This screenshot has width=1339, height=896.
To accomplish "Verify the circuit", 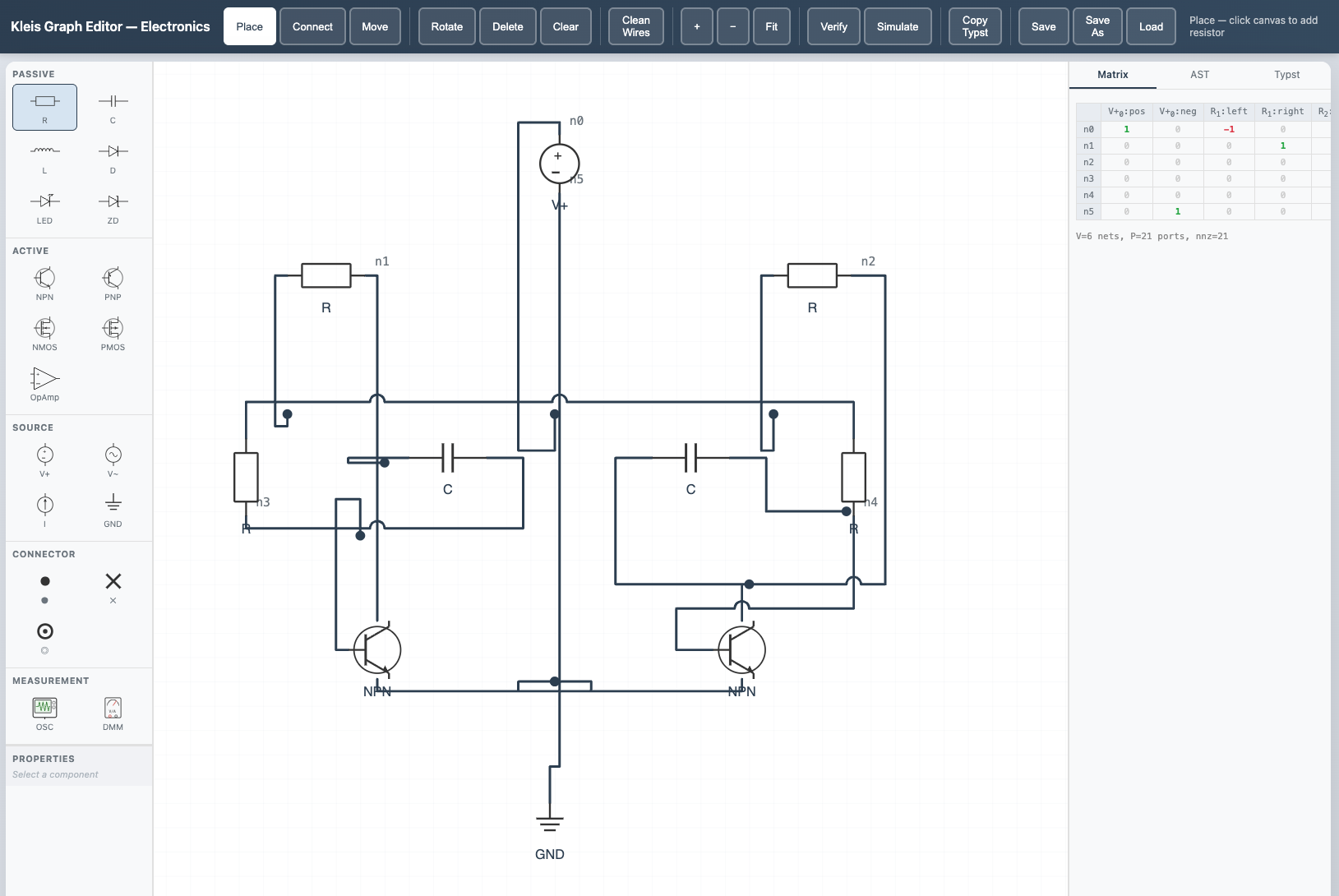I will click(x=833, y=26).
